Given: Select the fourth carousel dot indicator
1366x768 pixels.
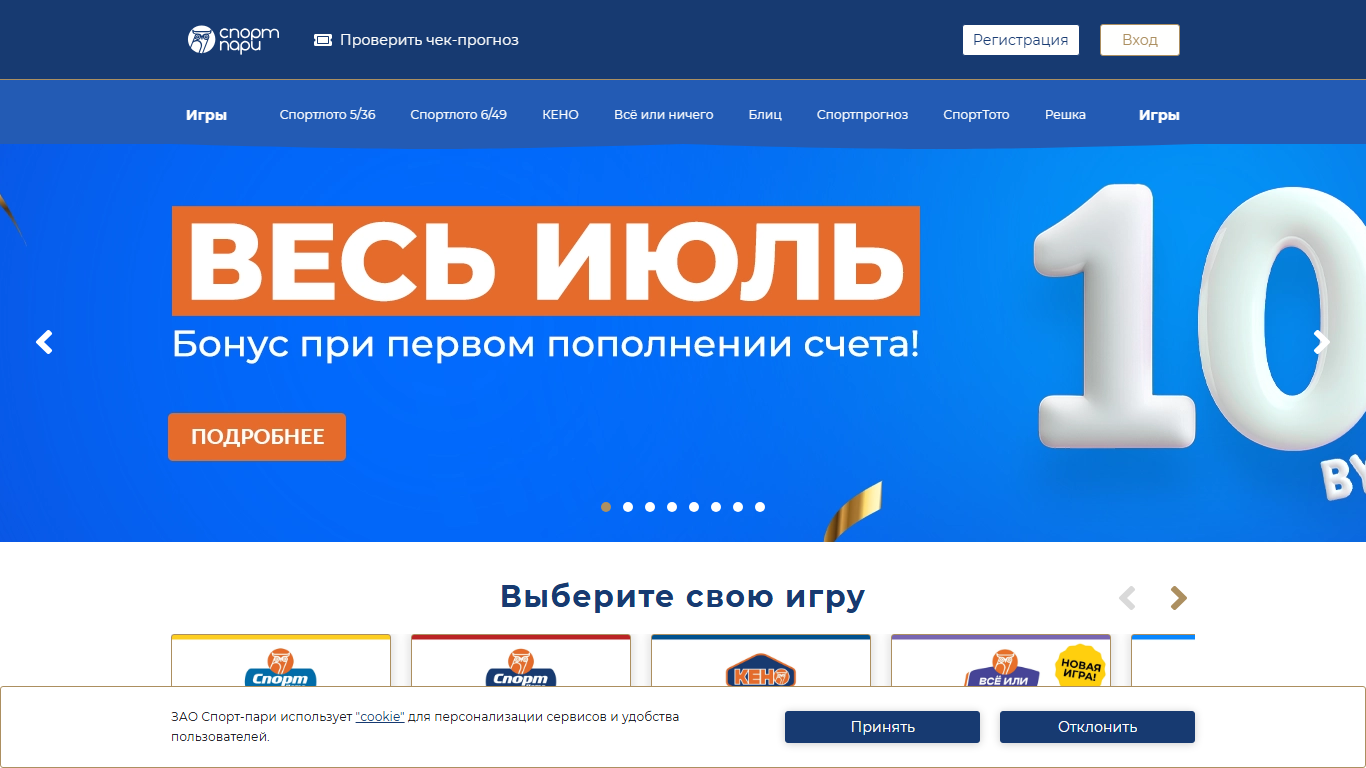Looking at the screenshot, I should (672, 507).
